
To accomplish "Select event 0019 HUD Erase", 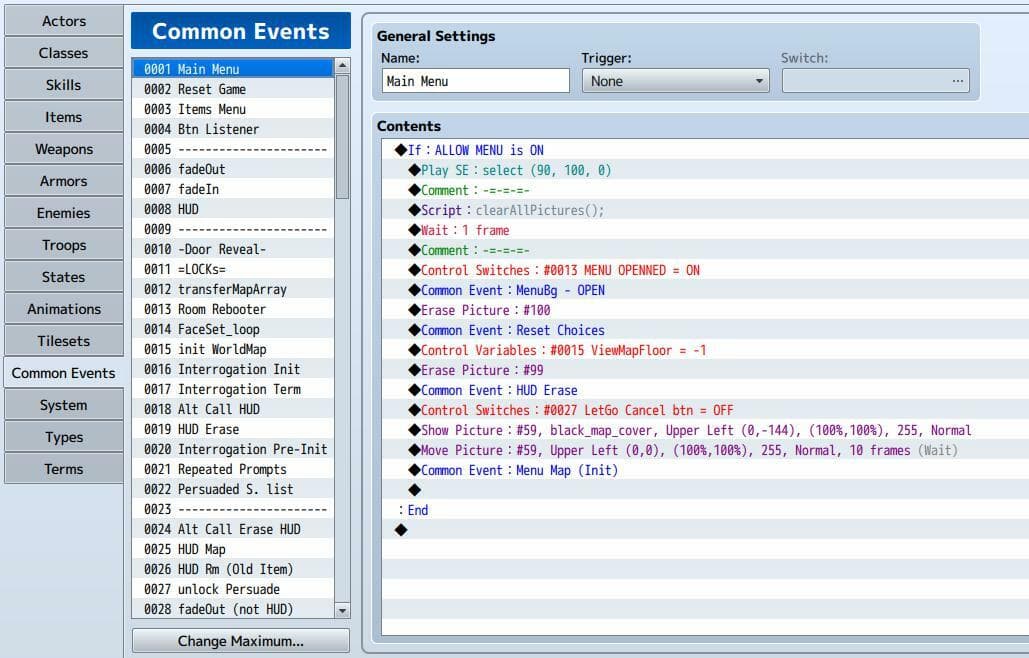I will [233, 429].
